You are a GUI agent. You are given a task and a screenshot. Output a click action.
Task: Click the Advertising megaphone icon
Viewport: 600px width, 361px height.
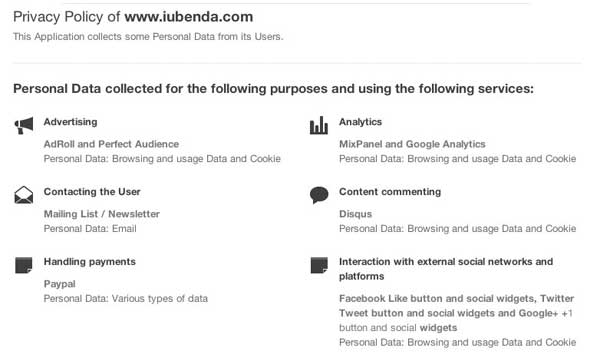[24, 126]
